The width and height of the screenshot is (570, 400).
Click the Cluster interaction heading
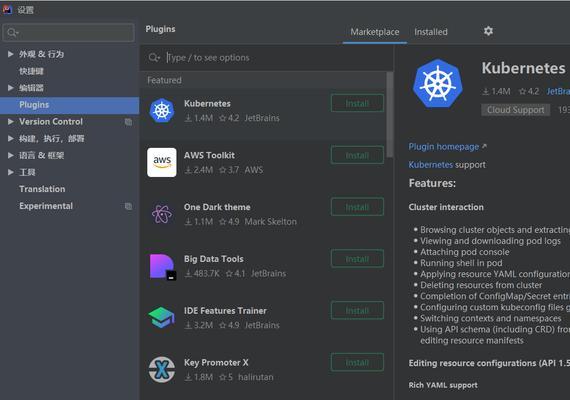[446, 207]
